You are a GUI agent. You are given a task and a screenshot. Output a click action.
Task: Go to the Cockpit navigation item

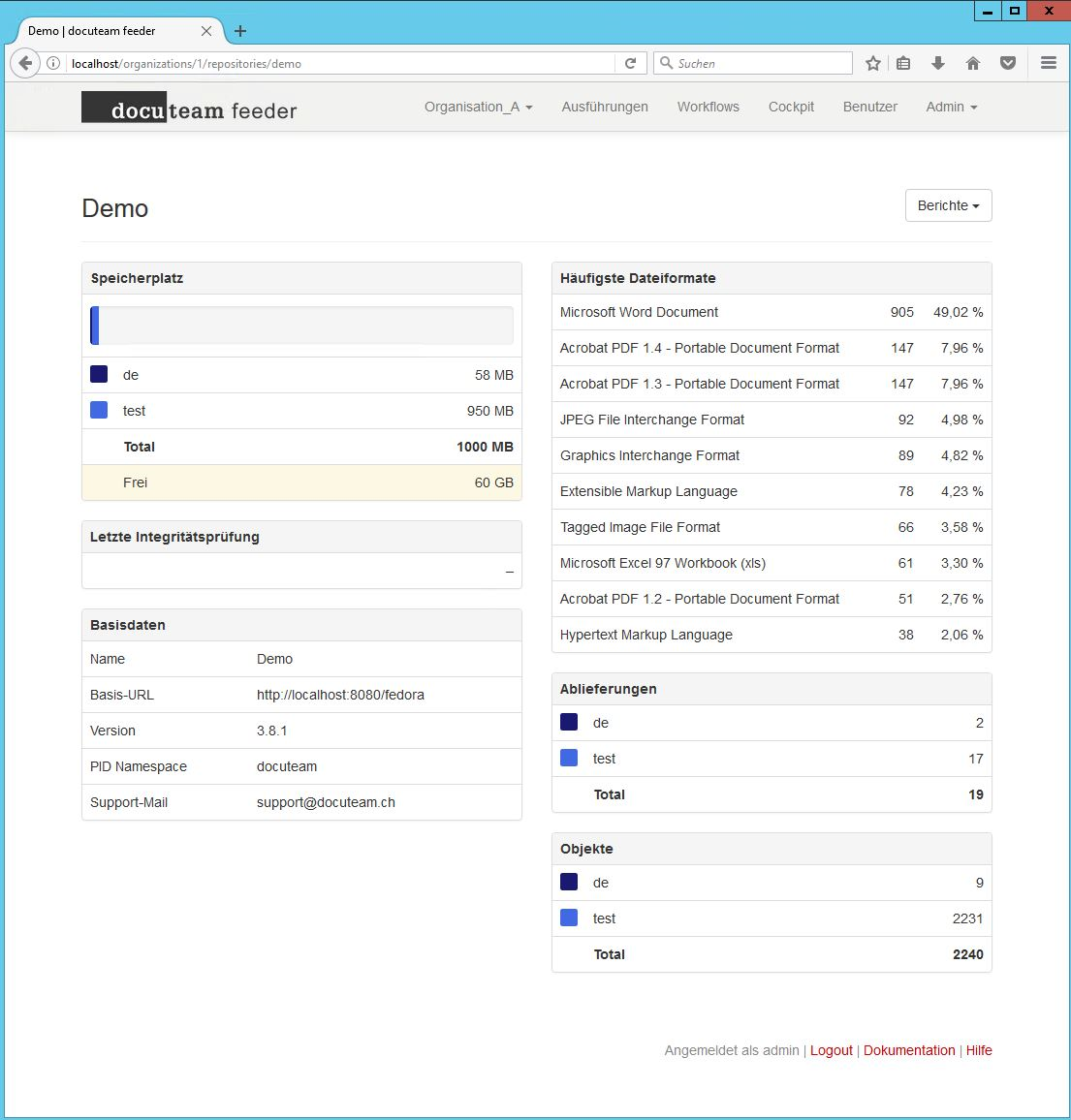791,107
